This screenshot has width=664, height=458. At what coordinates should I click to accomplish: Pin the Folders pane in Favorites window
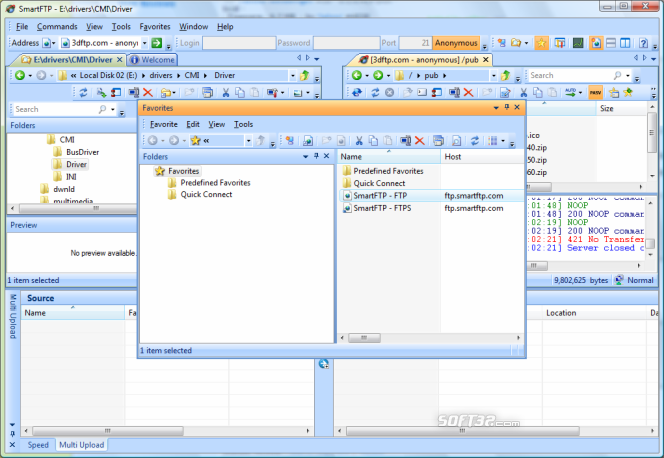316,156
